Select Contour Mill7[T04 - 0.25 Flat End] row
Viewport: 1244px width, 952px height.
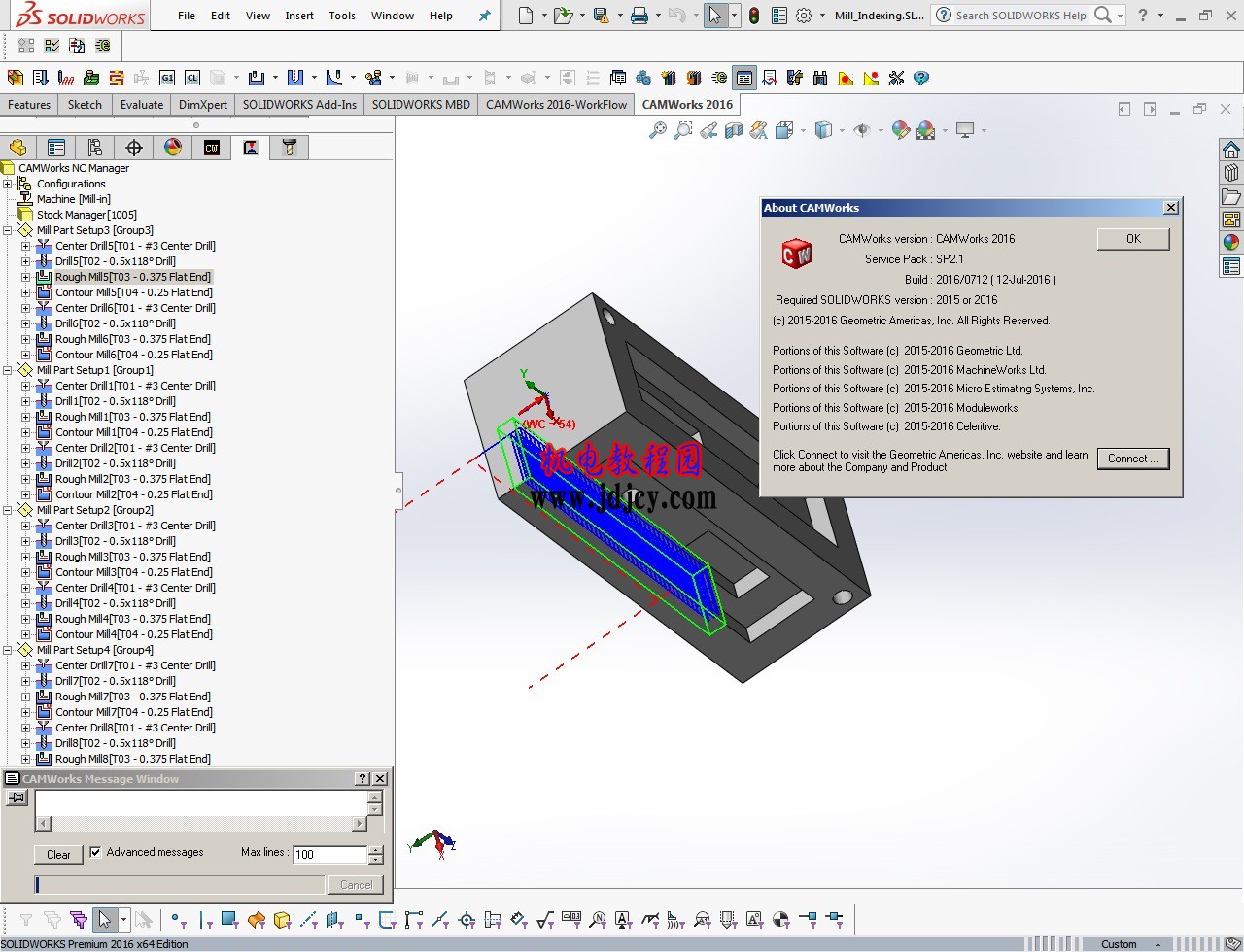133,712
